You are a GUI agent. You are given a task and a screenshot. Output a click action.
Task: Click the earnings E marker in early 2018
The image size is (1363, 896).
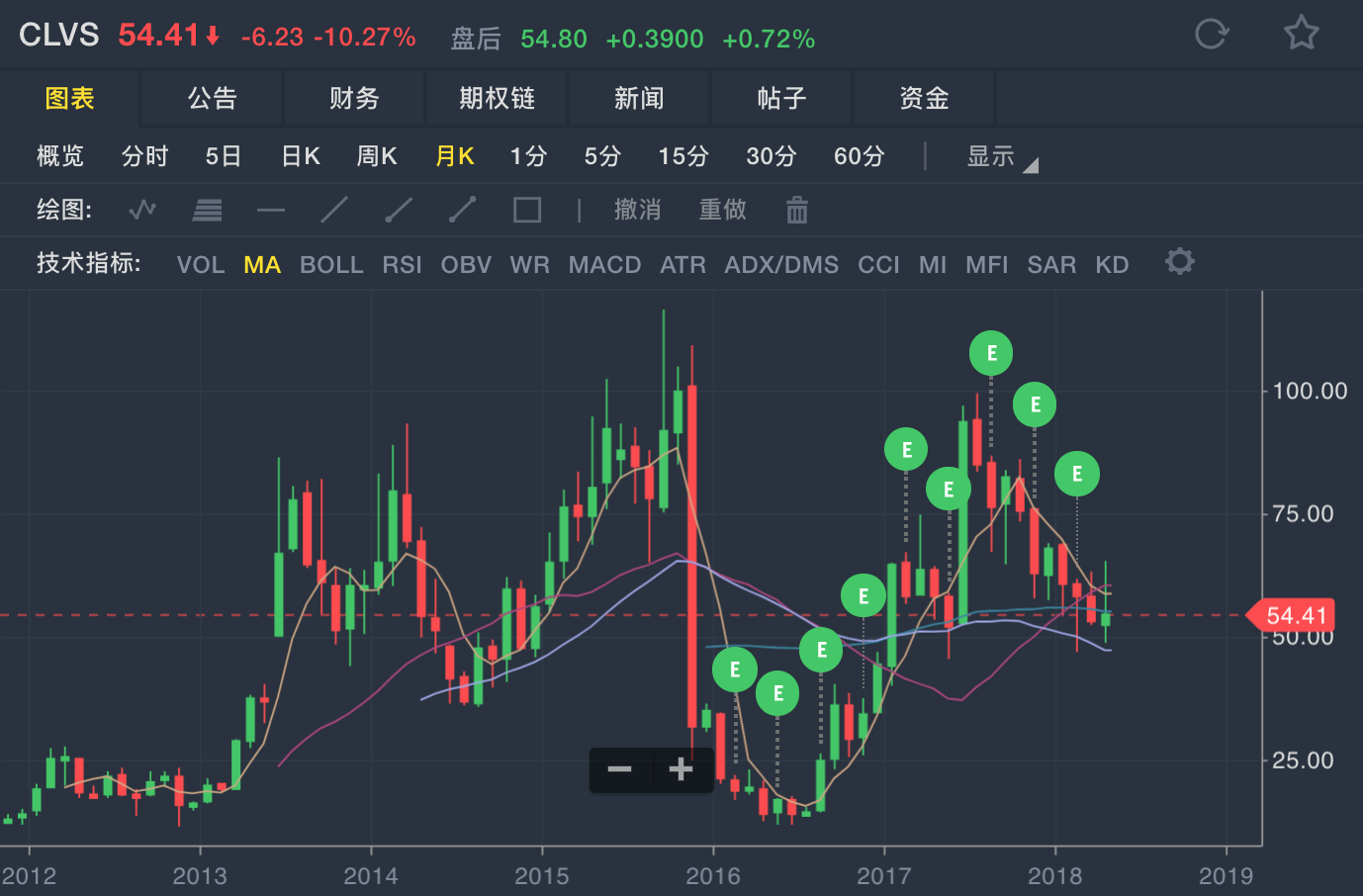[x=1077, y=474]
